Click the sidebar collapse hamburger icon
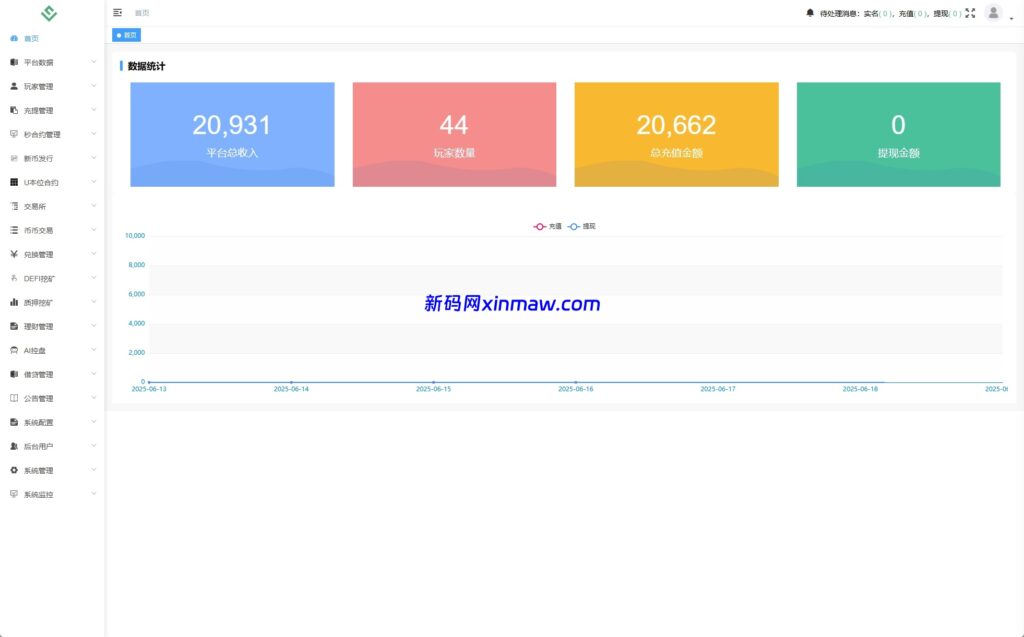Screen dimensions: 1024x637 tap(118, 13)
